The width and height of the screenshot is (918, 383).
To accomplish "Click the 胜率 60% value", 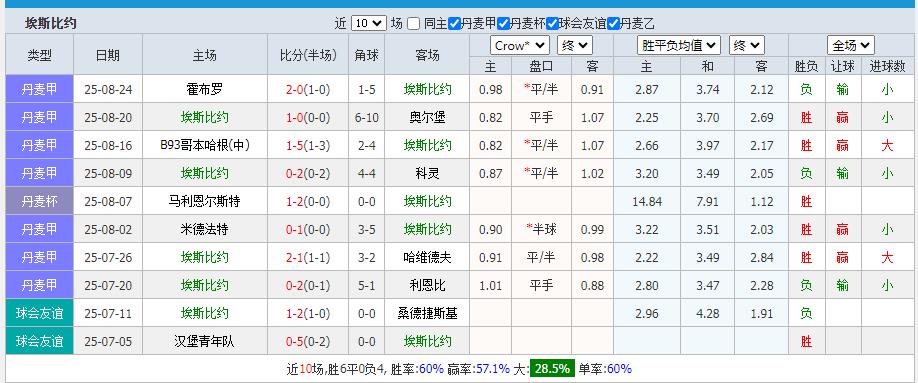I will coord(431,368).
